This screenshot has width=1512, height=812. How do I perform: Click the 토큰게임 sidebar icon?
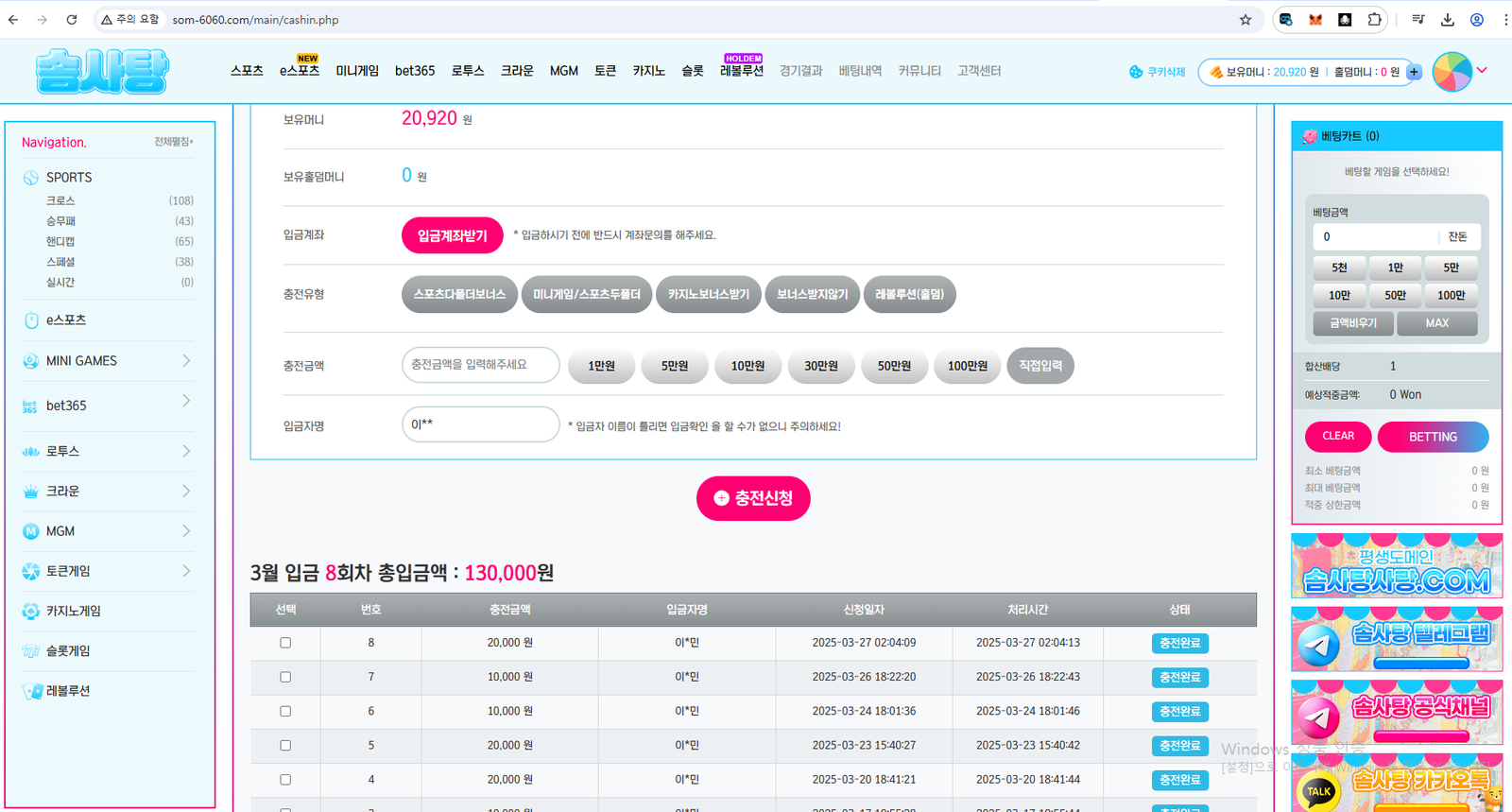pos(31,571)
